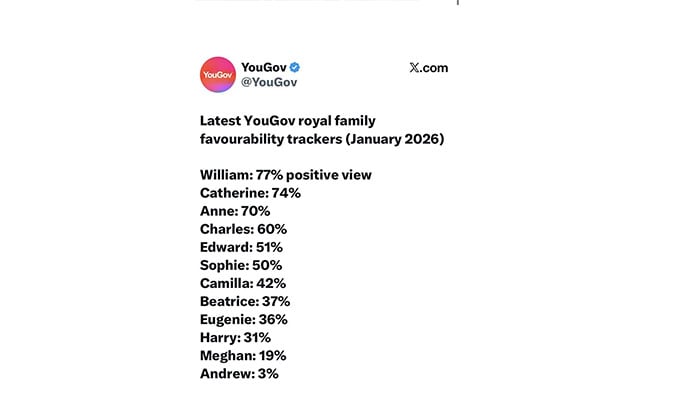Open the YouGov display name link
Image resolution: width=700 pixels, height=400 pixels.
pyautogui.click(x=263, y=67)
